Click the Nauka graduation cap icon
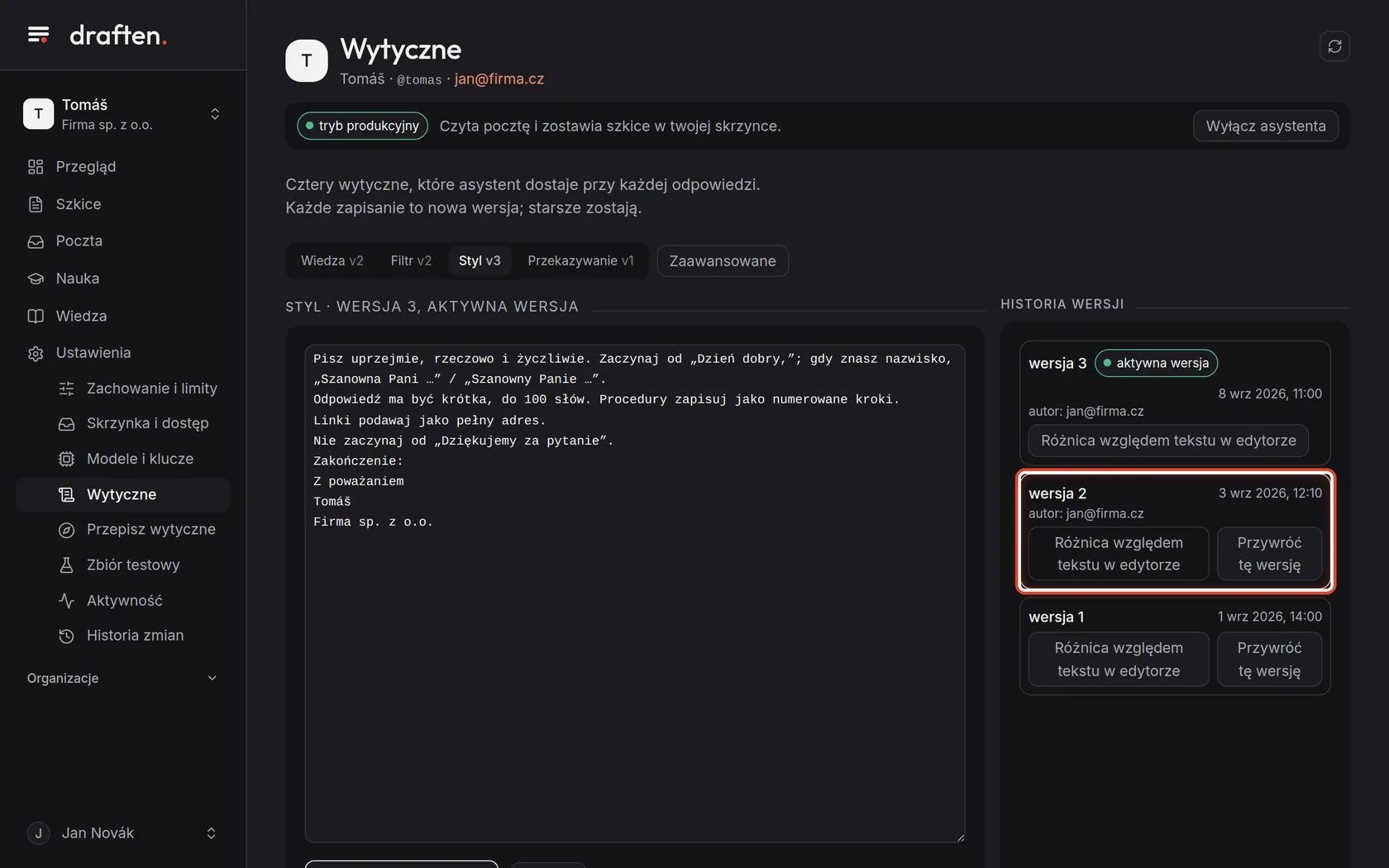The width and height of the screenshot is (1389, 868). (36, 279)
